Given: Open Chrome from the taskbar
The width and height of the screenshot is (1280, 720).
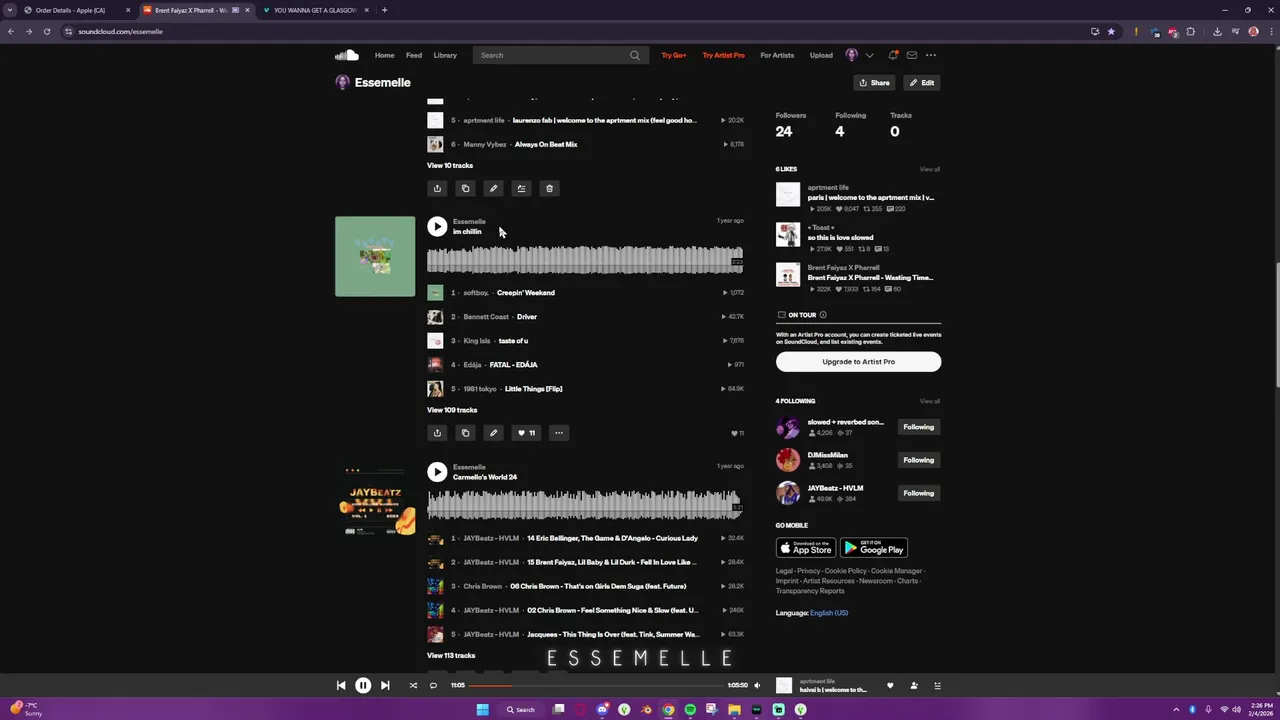Looking at the screenshot, I should [x=668, y=709].
